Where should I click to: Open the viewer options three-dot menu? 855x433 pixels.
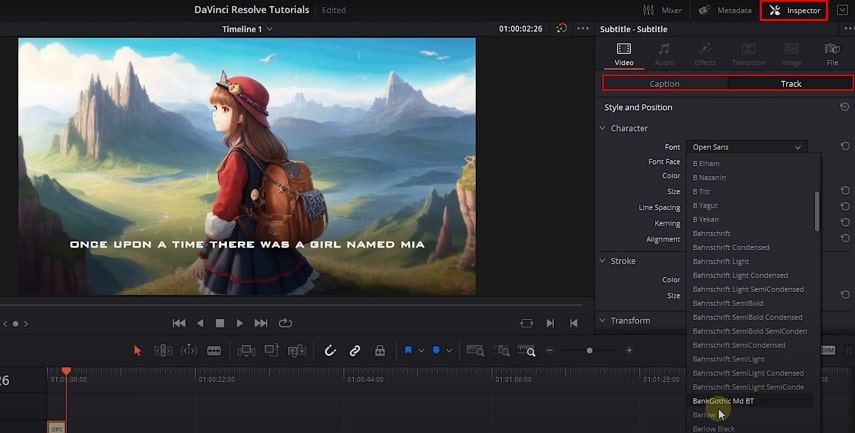point(583,28)
